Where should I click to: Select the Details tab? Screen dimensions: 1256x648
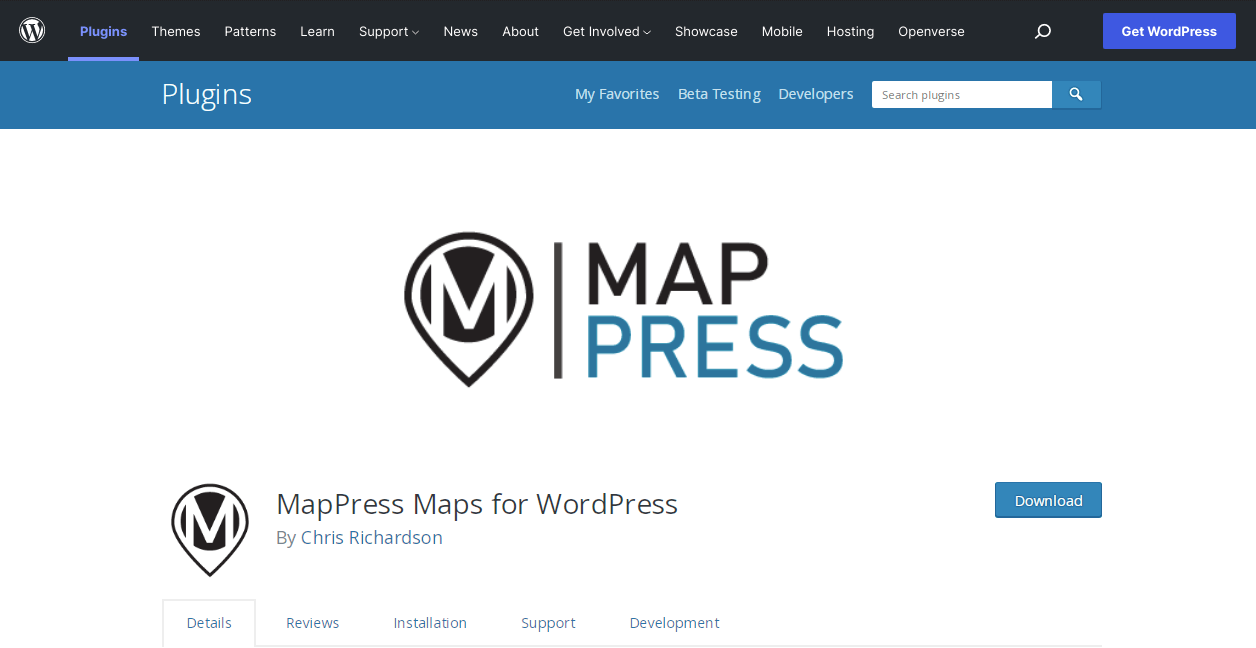[x=208, y=622]
